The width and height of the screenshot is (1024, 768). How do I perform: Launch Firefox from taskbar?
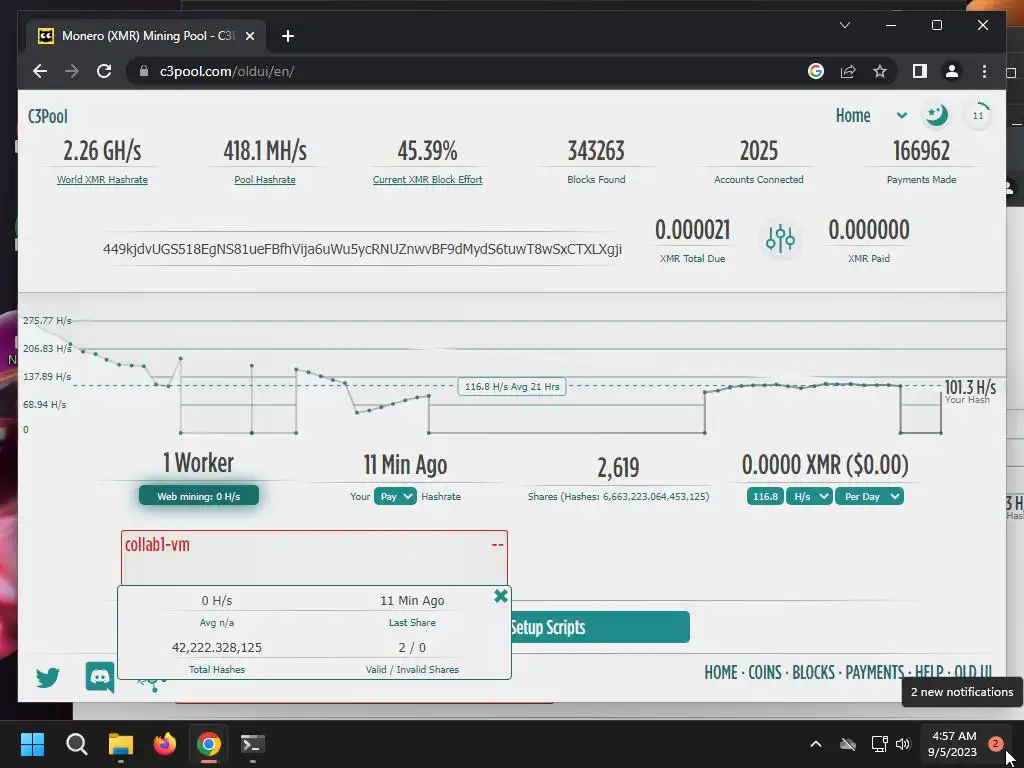coord(165,744)
